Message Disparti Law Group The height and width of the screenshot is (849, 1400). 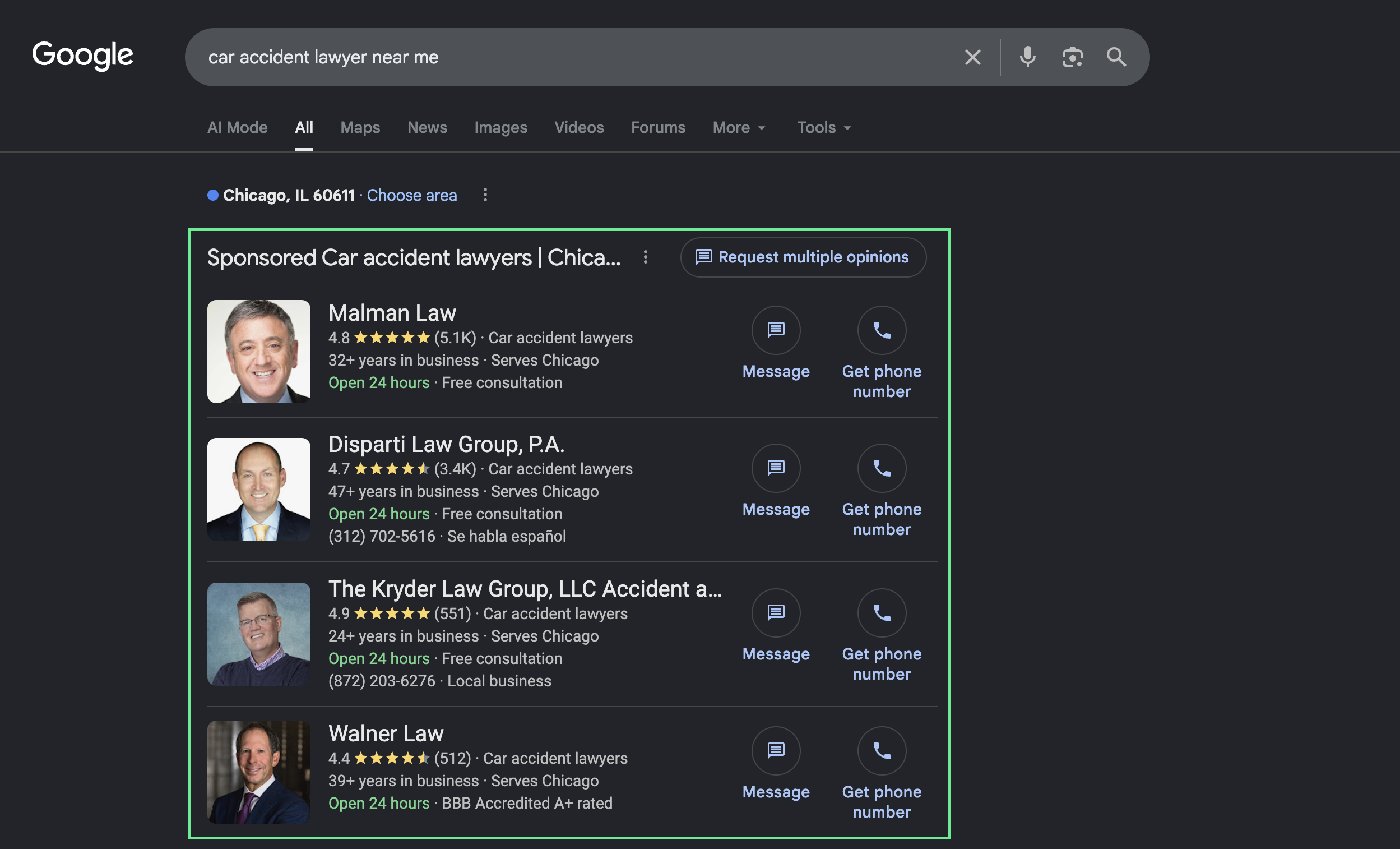(x=776, y=481)
